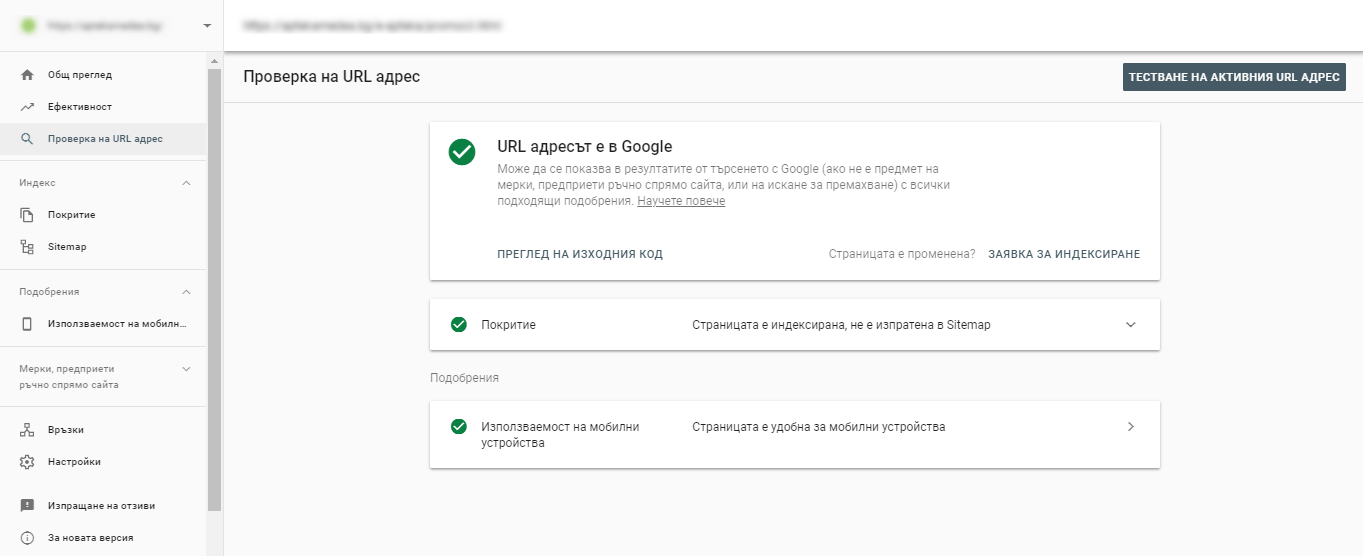Screen dimensions: 1363x556
Task: Select Проверка на URL адрес menu item
Action: tap(103, 139)
